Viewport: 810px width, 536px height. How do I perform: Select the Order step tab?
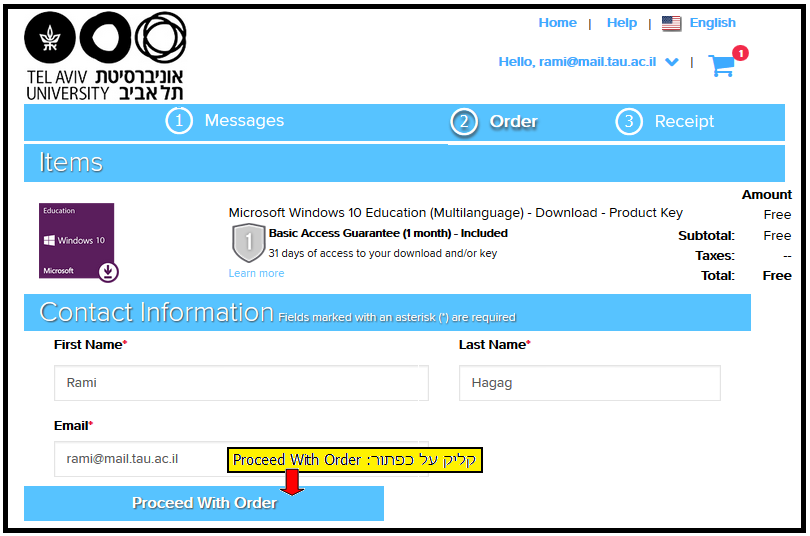click(494, 122)
